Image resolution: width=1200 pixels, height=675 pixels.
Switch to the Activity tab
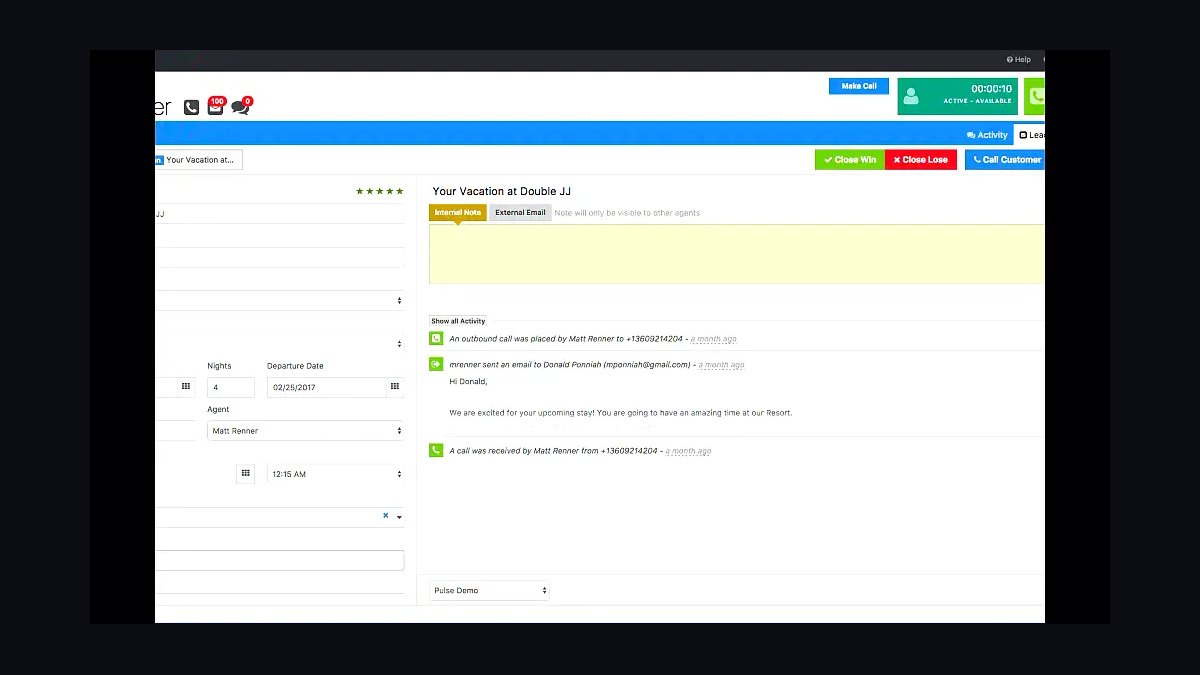(987, 135)
